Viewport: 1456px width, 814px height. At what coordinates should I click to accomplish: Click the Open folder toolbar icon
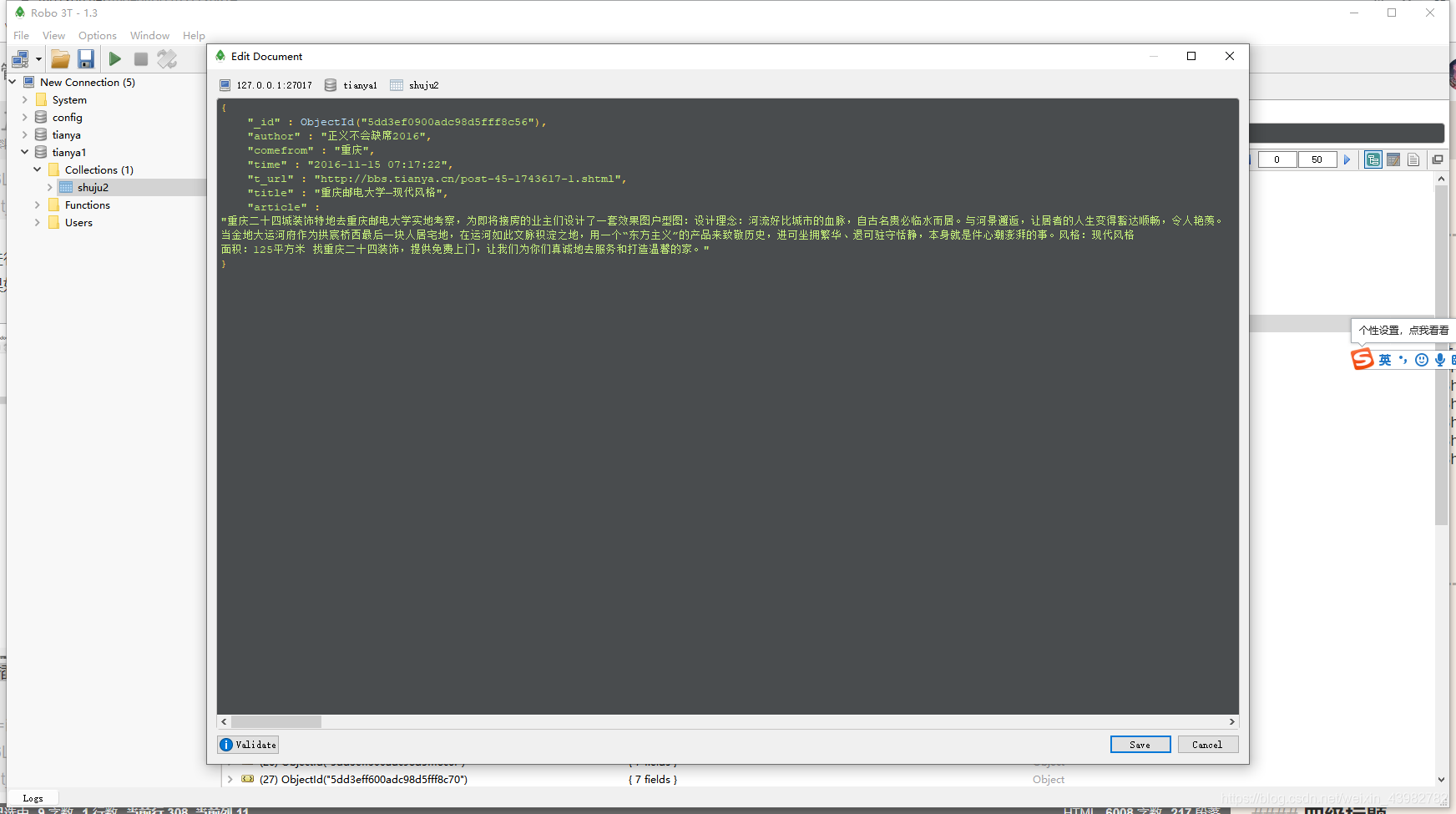[60, 58]
